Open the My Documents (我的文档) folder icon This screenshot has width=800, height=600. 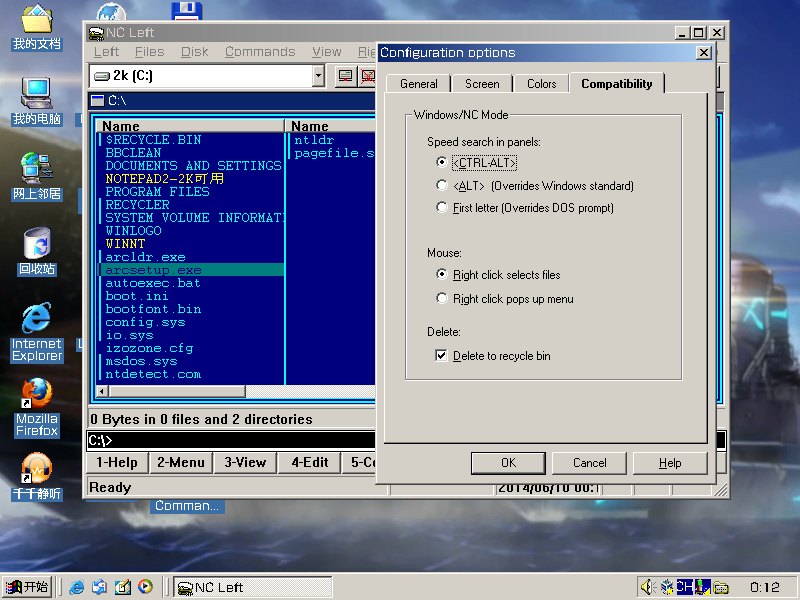click(36, 20)
